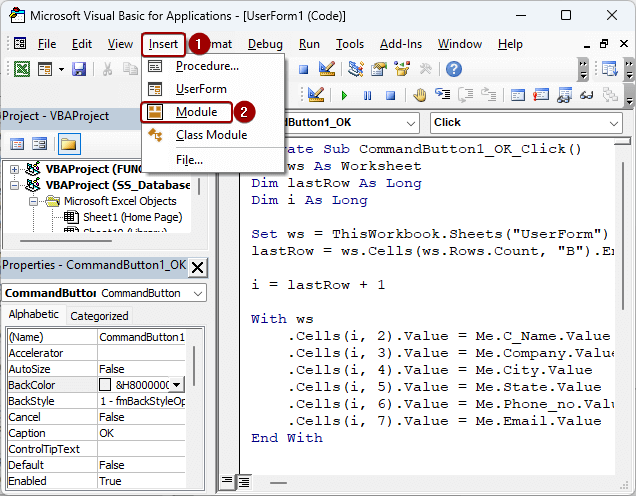Open Visual Basic Help question mark icon
This screenshot has height=496, width=636.
tap(453, 69)
